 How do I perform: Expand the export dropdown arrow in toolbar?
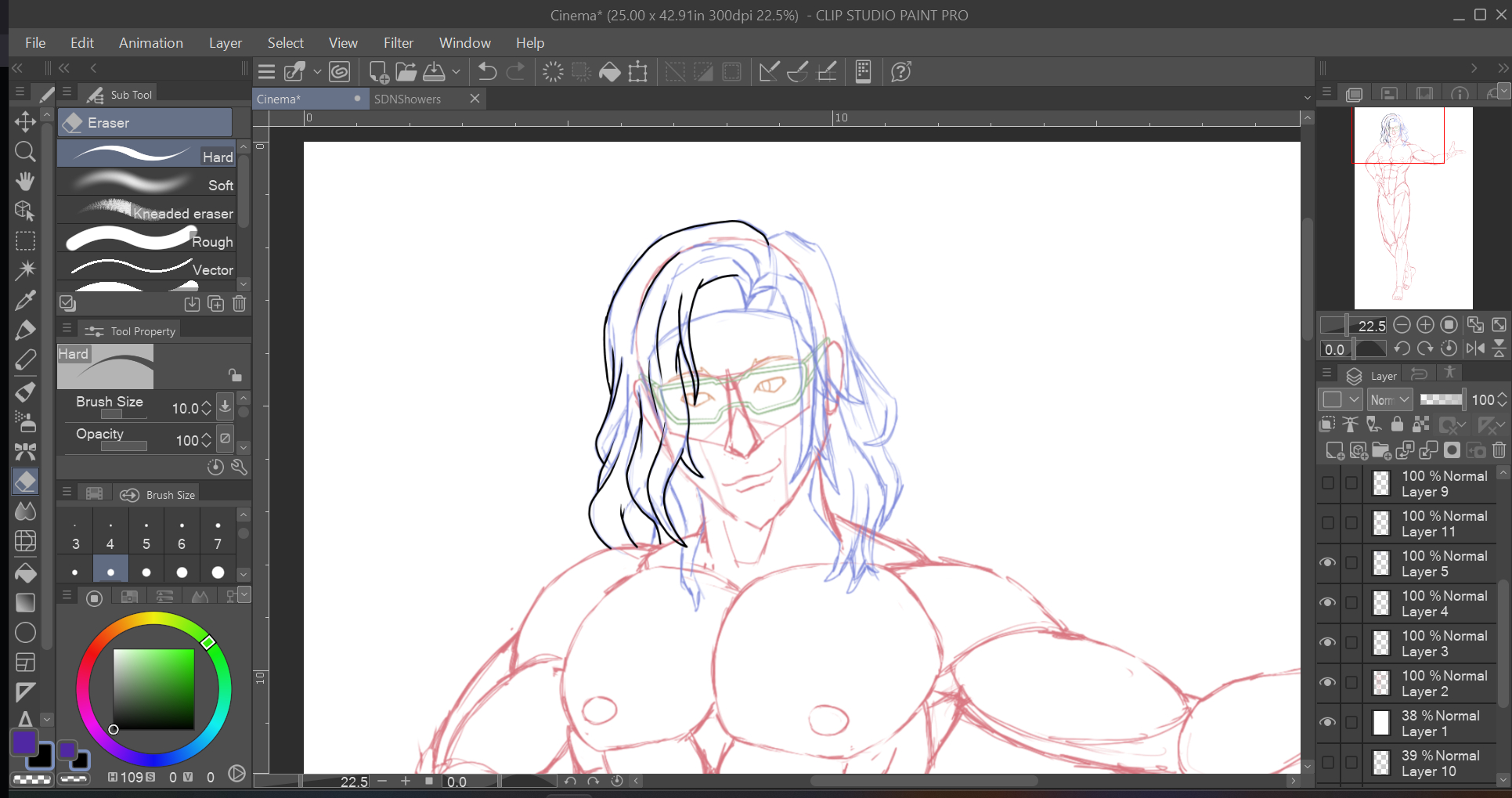456,72
